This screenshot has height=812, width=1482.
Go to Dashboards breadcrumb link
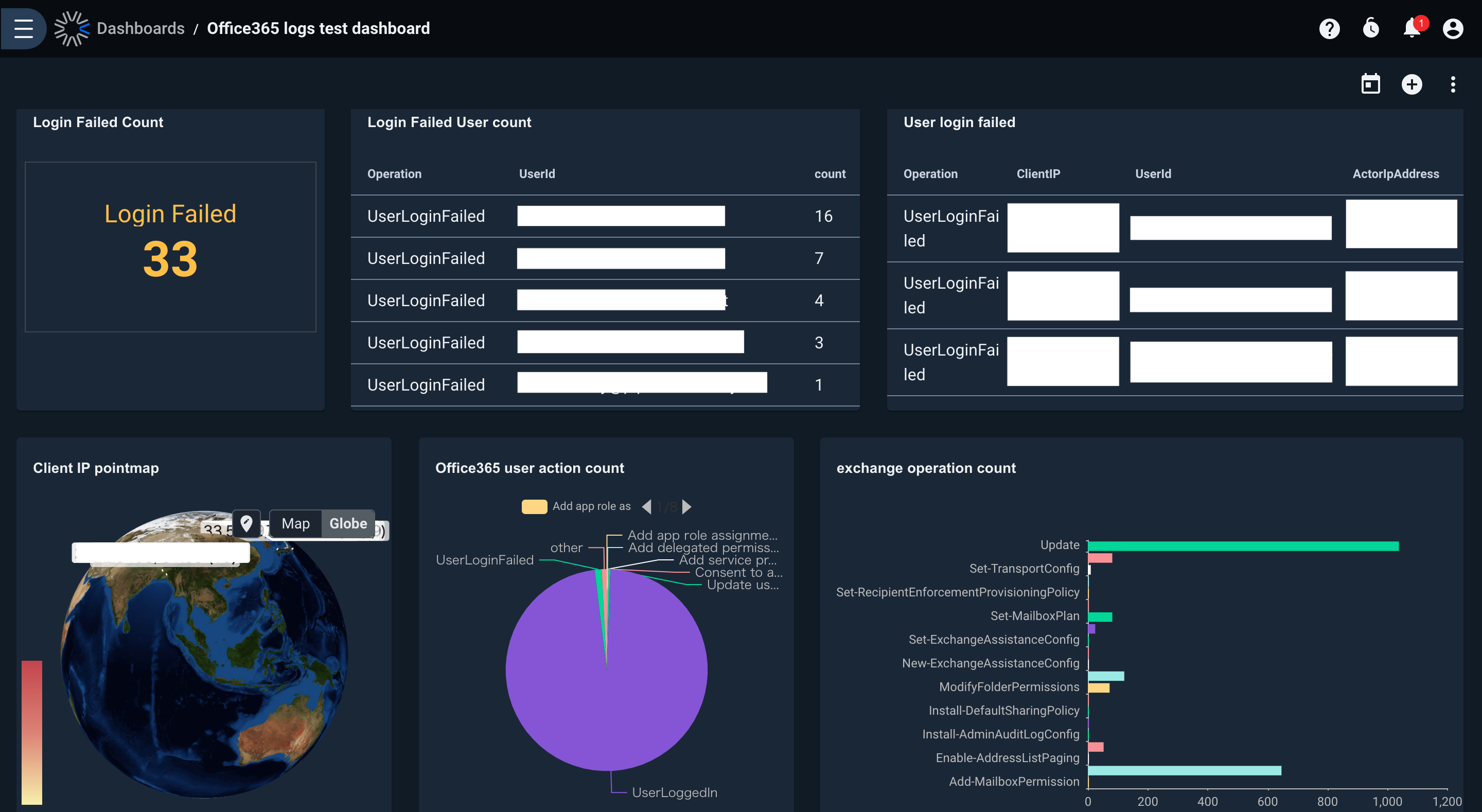(x=140, y=28)
